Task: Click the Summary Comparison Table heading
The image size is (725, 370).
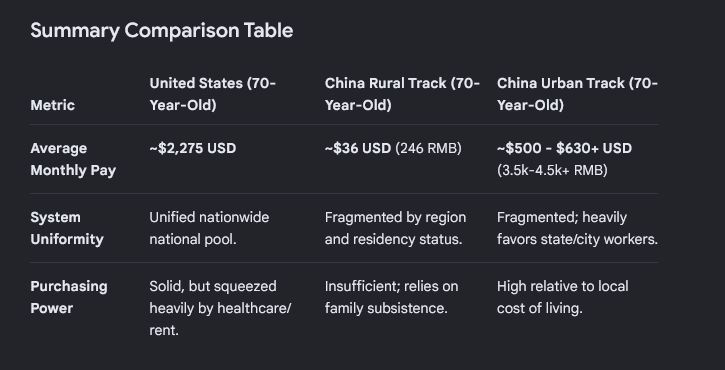Action: coord(161,31)
